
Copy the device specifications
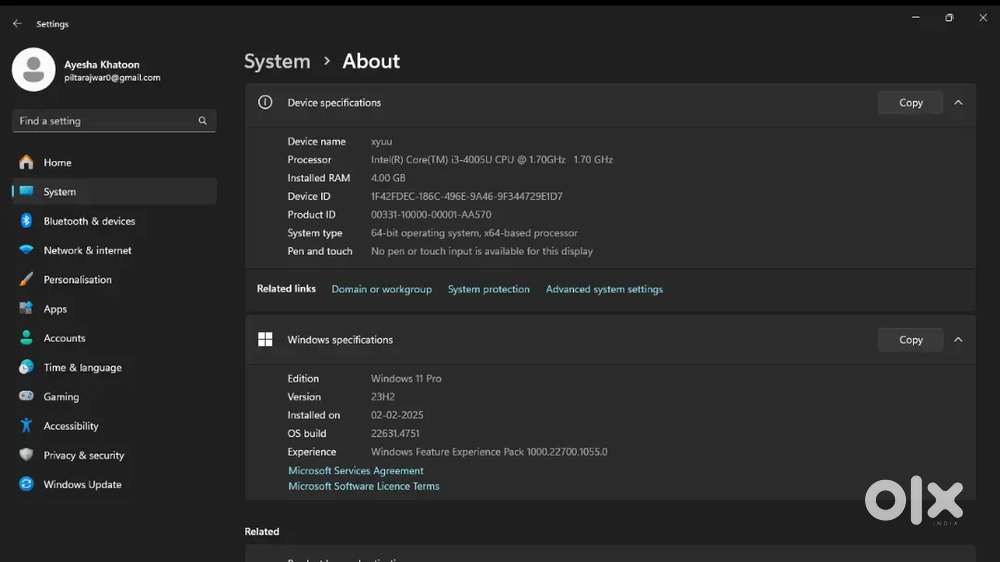click(910, 102)
